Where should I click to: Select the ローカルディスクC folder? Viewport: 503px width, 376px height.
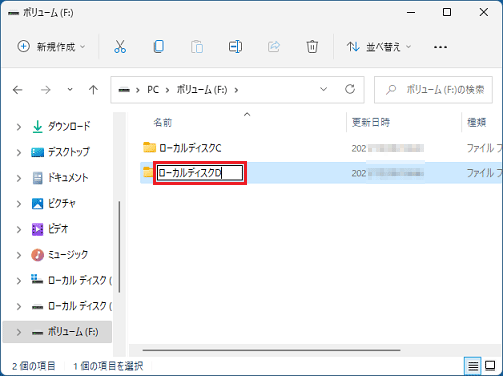pos(190,148)
